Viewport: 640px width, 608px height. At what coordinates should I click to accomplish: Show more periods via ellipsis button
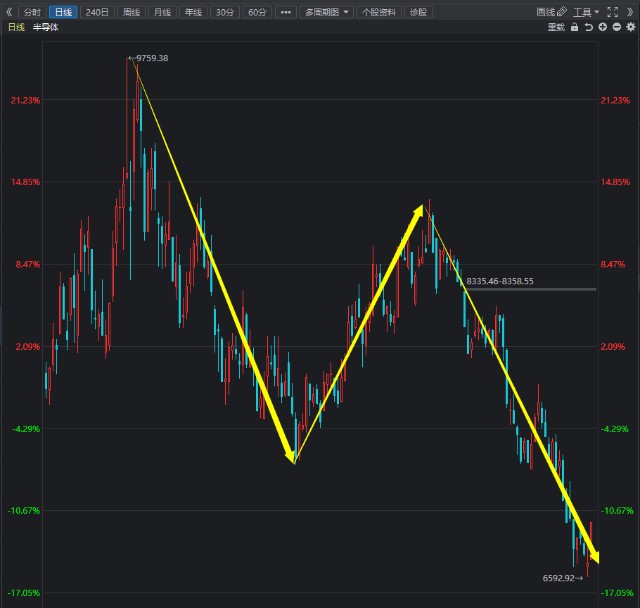[x=286, y=12]
